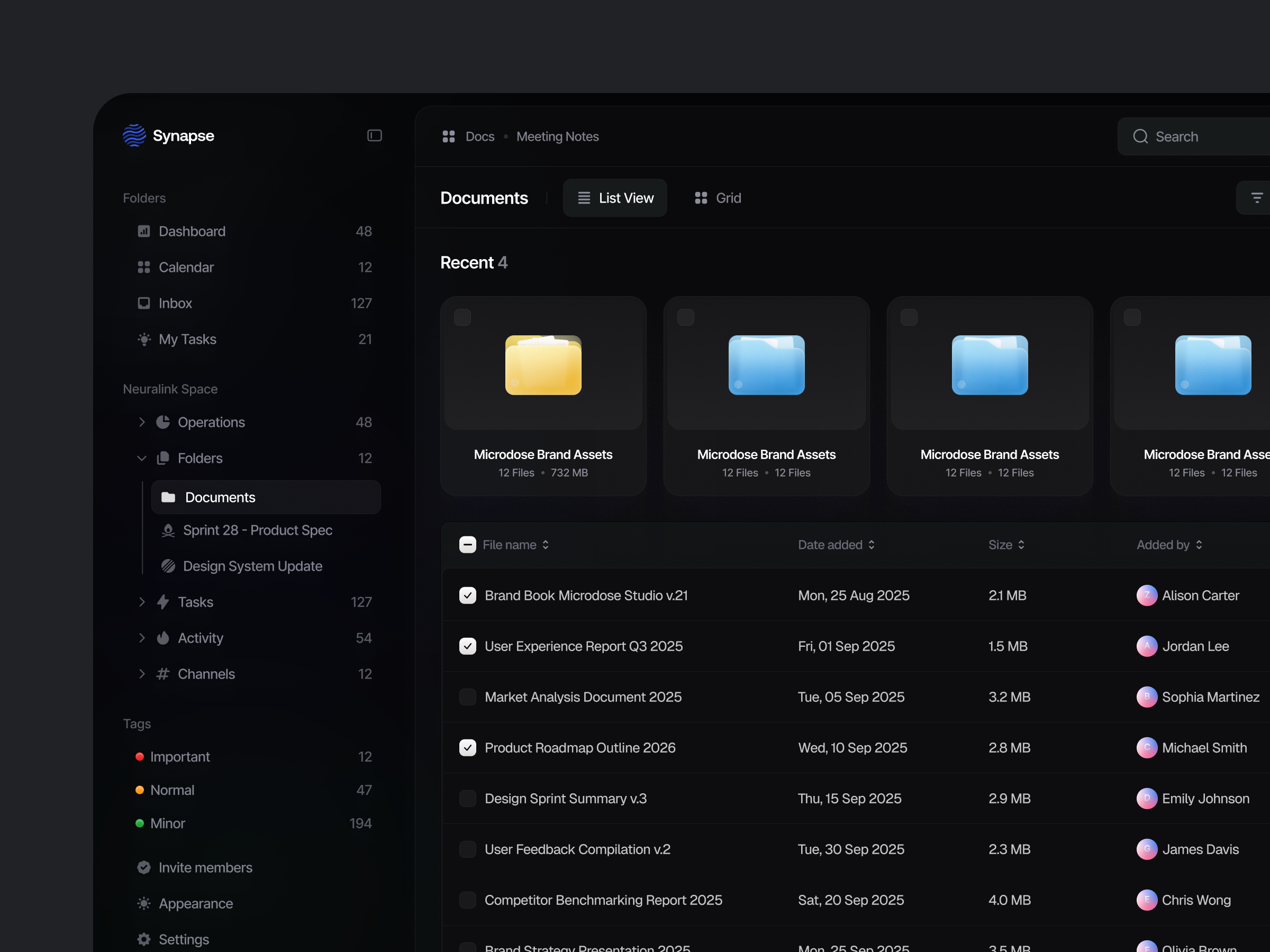Collapse the Folders section

142,458
